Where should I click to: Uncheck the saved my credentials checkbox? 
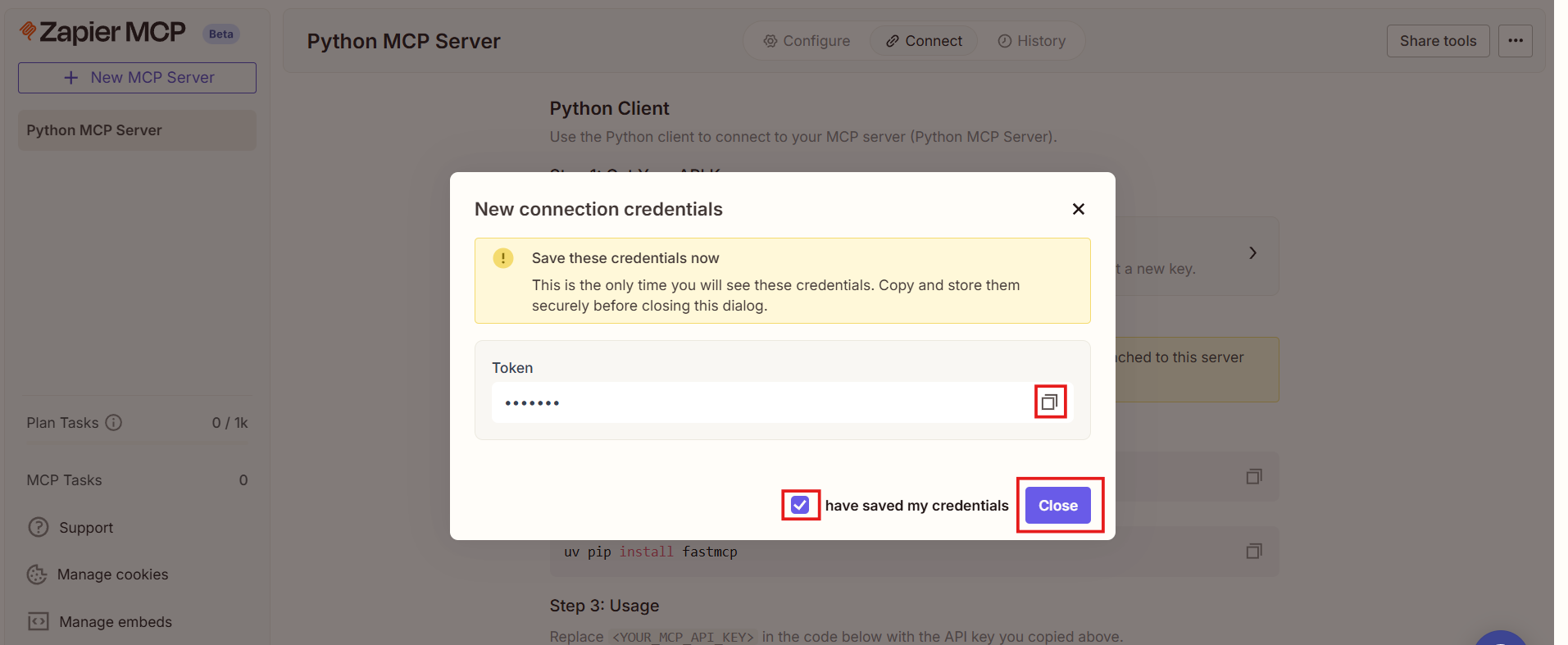click(800, 505)
